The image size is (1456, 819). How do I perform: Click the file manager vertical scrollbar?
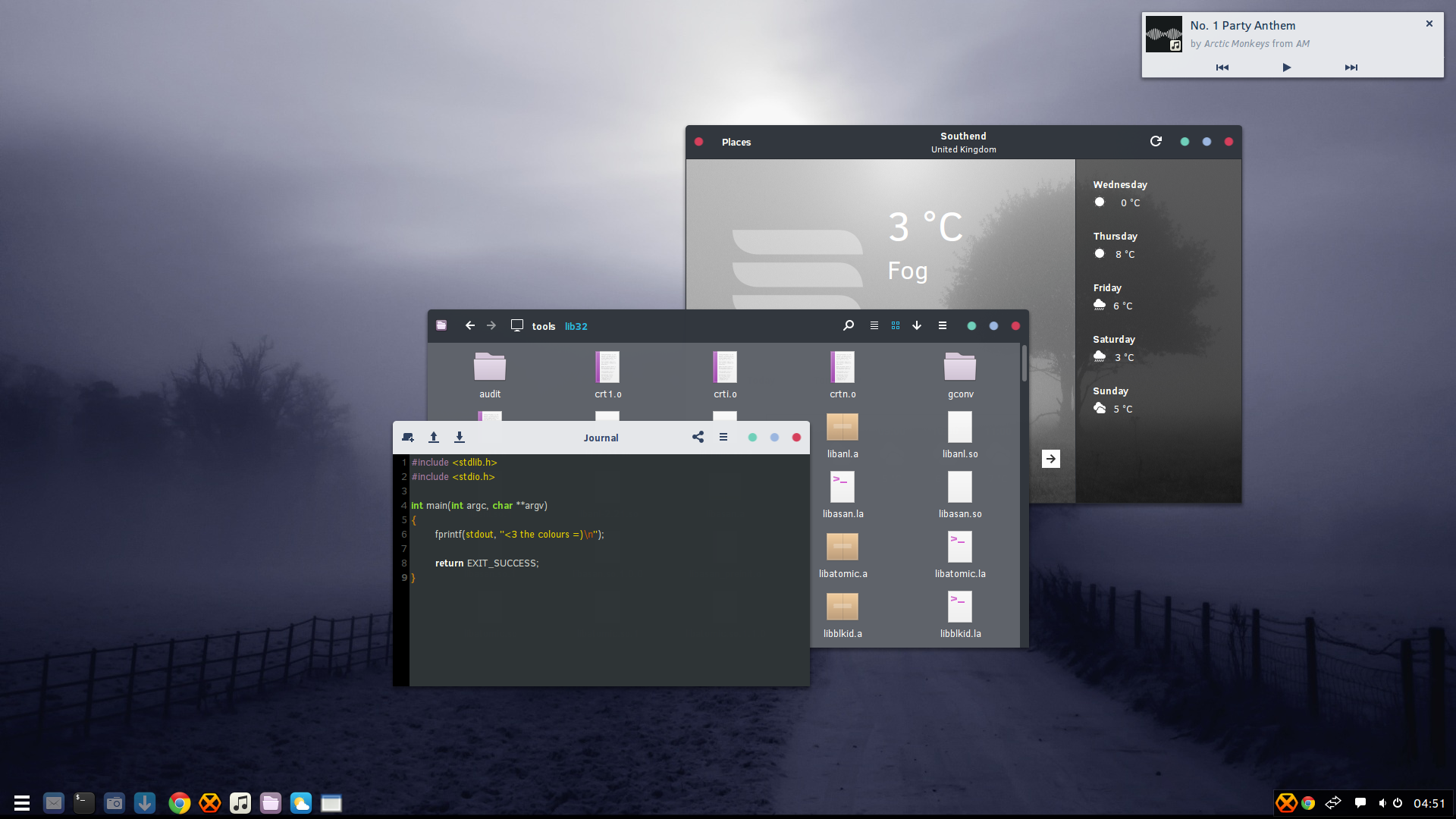click(1024, 364)
